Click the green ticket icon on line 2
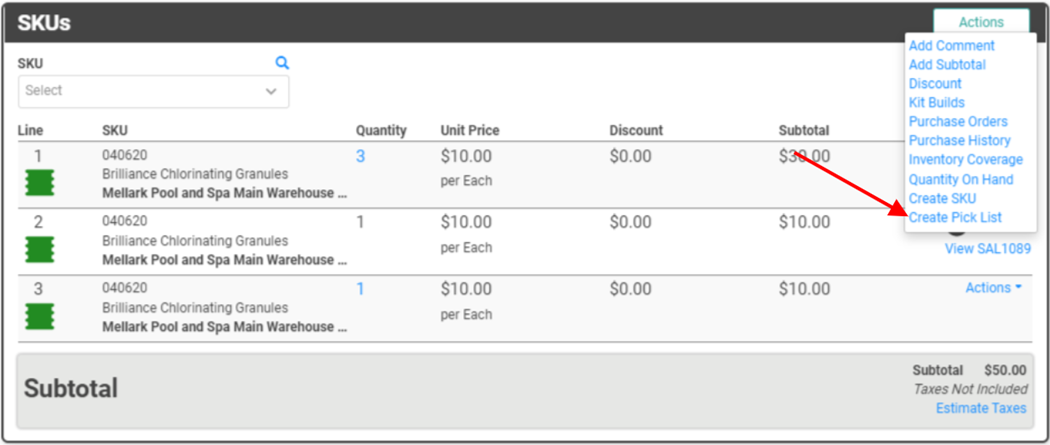Viewport: 1050px width, 445px height. point(39,250)
